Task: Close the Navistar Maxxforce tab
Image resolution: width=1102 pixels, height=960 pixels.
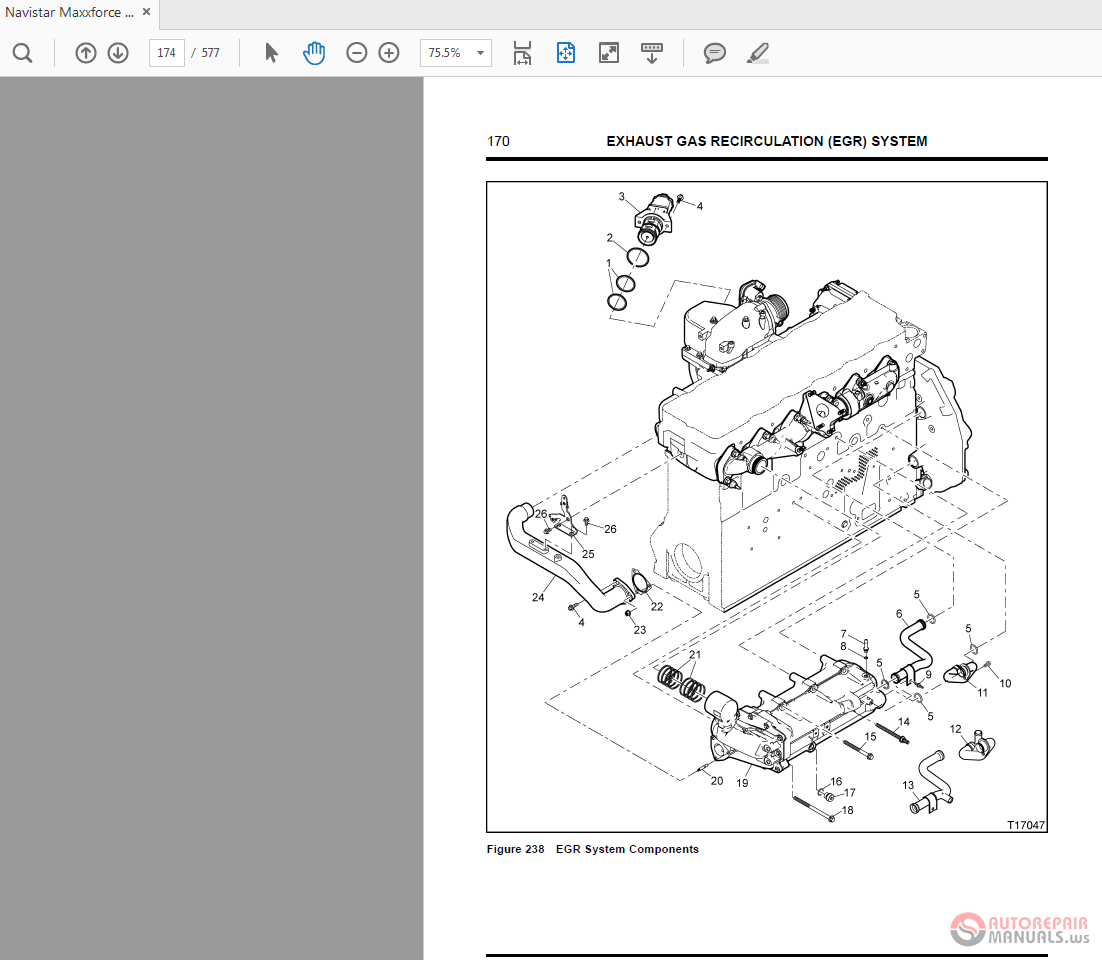Action: 146,12
